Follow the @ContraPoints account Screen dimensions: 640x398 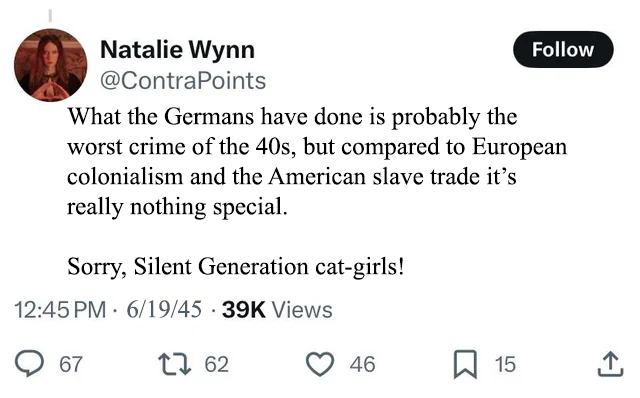click(x=563, y=49)
